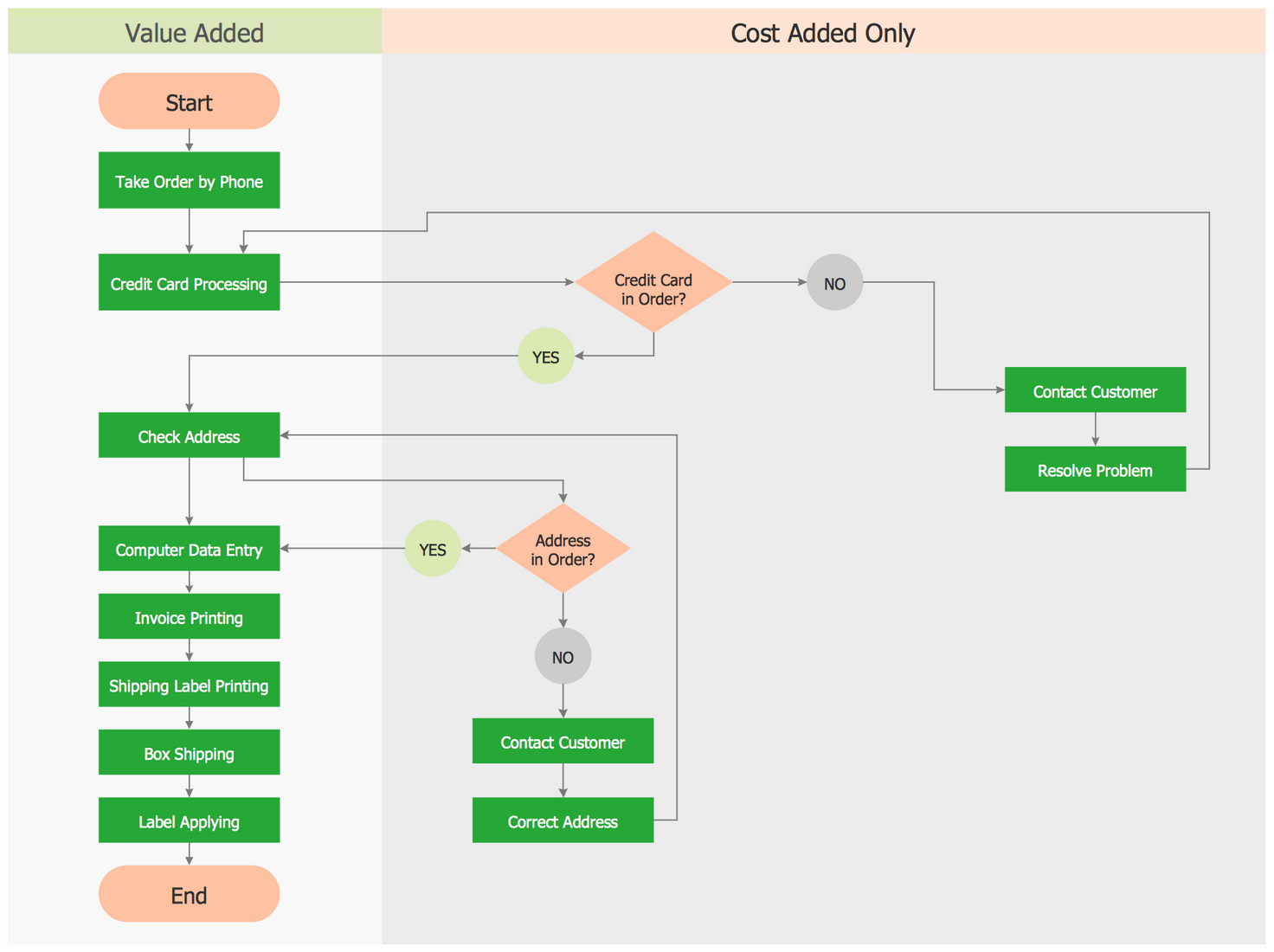This screenshot has height=952, width=1274.
Task: Click the YES circle below Credit Card diamond
Action: point(545,356)
